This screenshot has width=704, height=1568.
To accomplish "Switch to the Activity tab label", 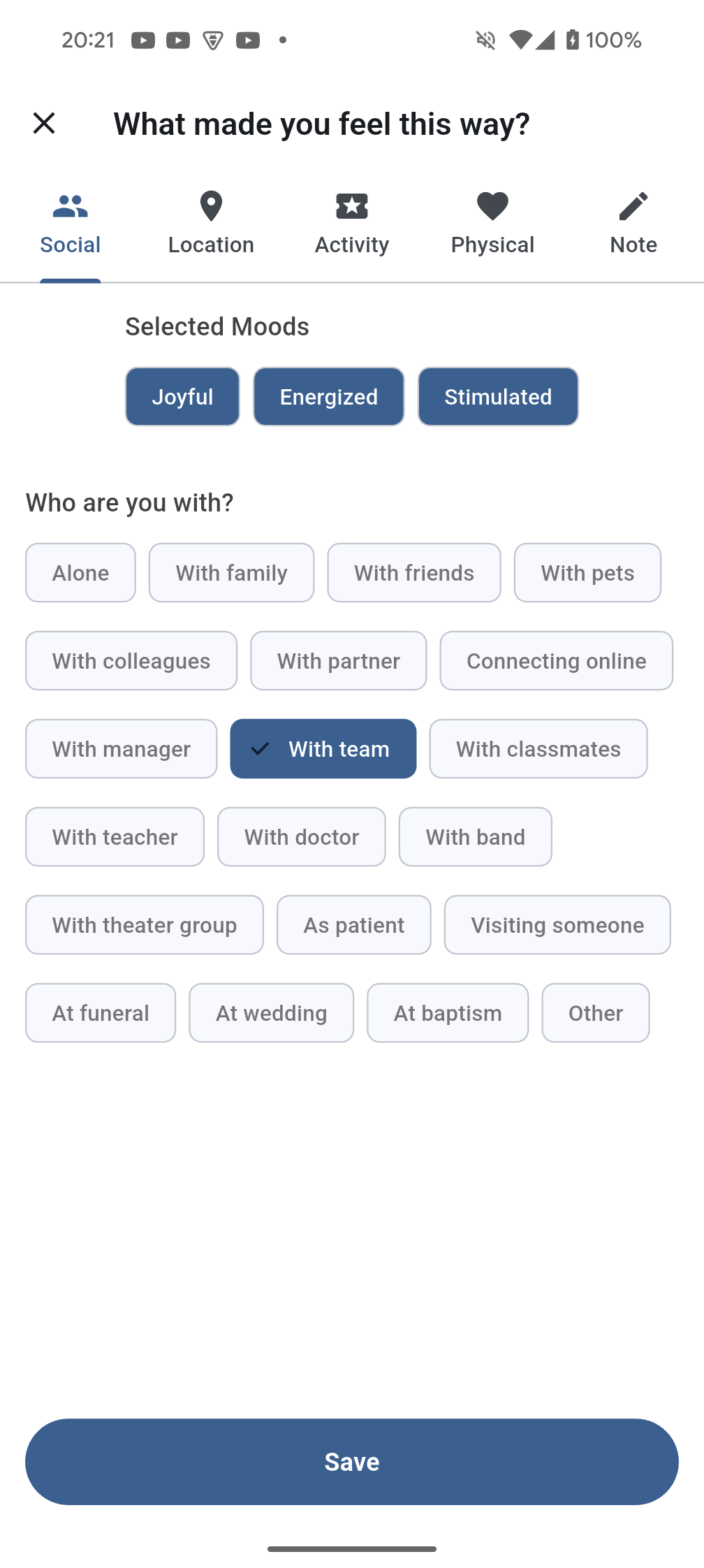I will [352, 245].
